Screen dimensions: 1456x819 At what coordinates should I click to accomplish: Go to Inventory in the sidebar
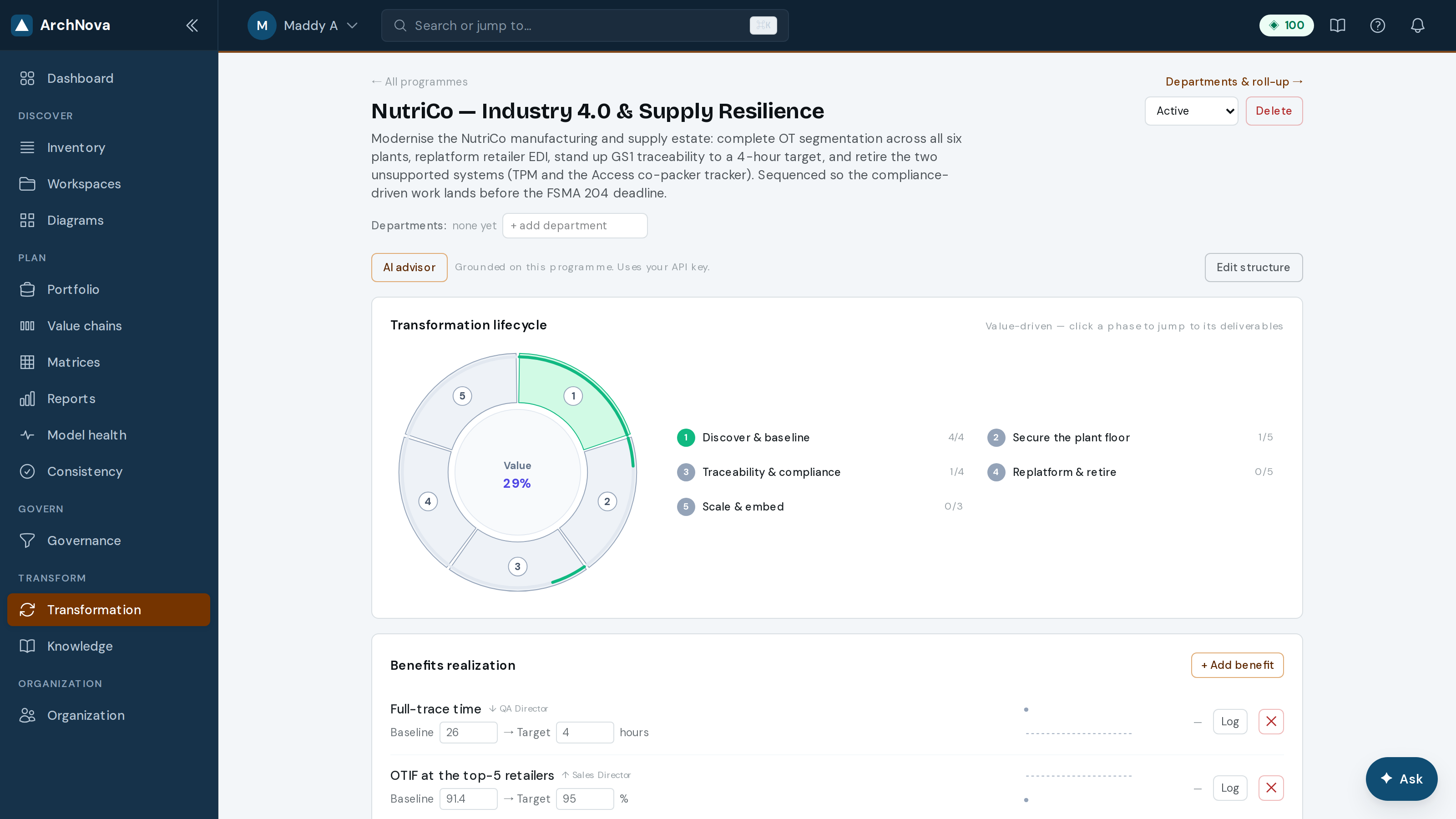click(x=109, y=147)
